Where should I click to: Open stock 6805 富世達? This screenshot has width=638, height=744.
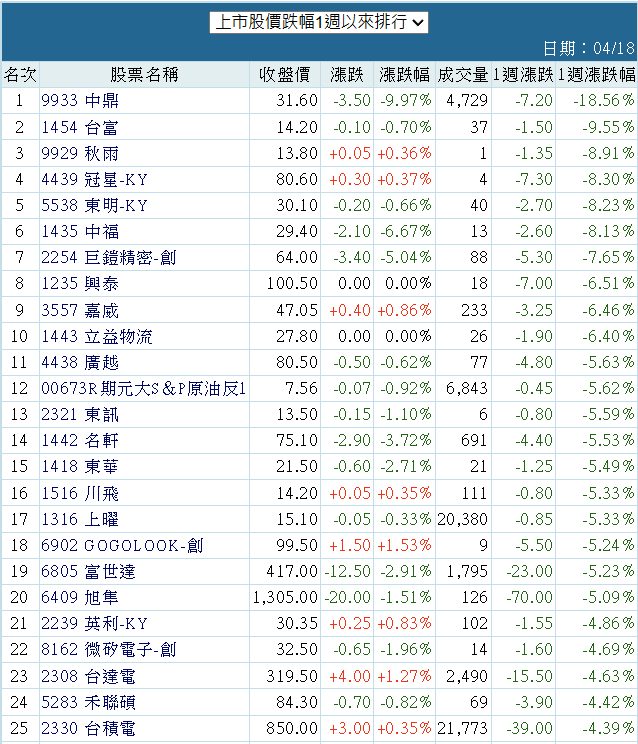tap(88, 572)
